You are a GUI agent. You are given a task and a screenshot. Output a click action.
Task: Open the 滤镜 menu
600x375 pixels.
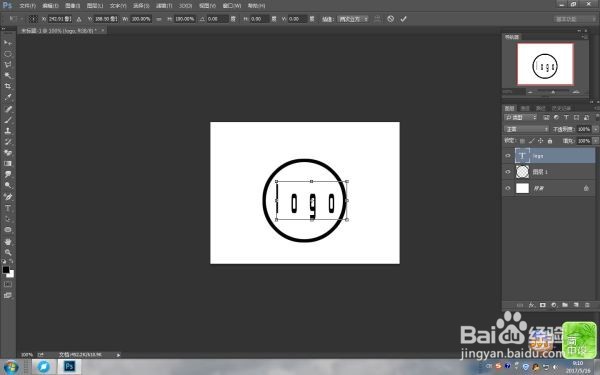point(164,6)
